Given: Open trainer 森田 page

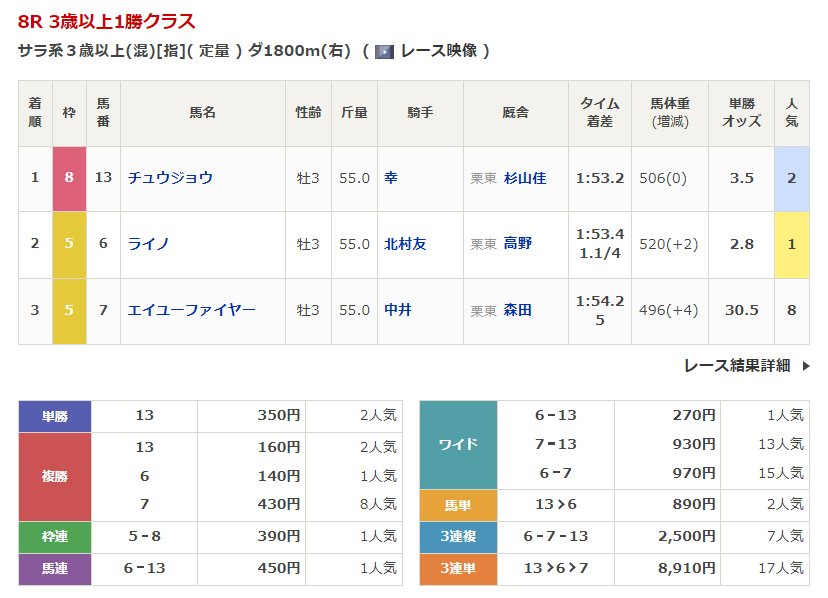Looking at the screenshot, I should (518, 310).
